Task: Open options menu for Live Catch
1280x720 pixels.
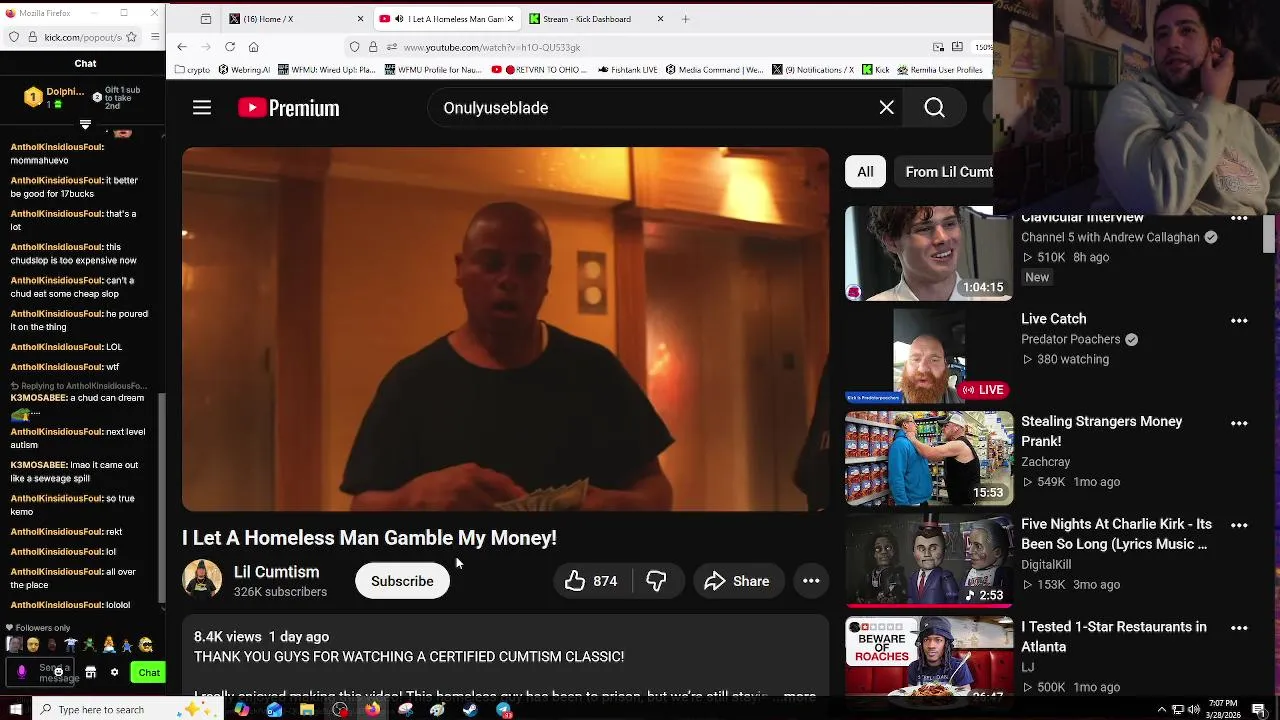Action: point(1239,321)
